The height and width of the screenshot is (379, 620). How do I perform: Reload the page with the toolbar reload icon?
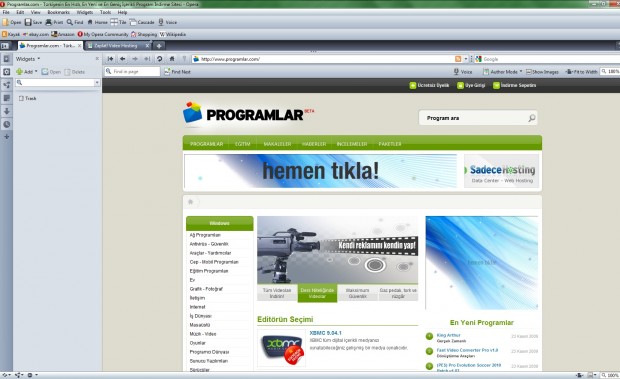[x=159, y=59]
